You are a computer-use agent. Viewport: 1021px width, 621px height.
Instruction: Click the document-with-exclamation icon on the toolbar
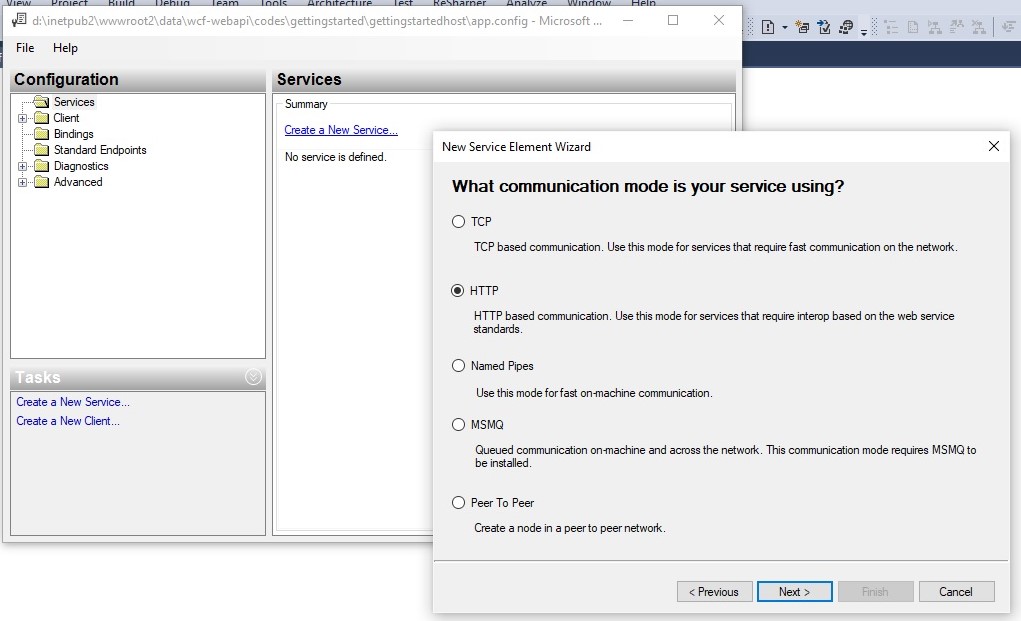tap(768, 25)
